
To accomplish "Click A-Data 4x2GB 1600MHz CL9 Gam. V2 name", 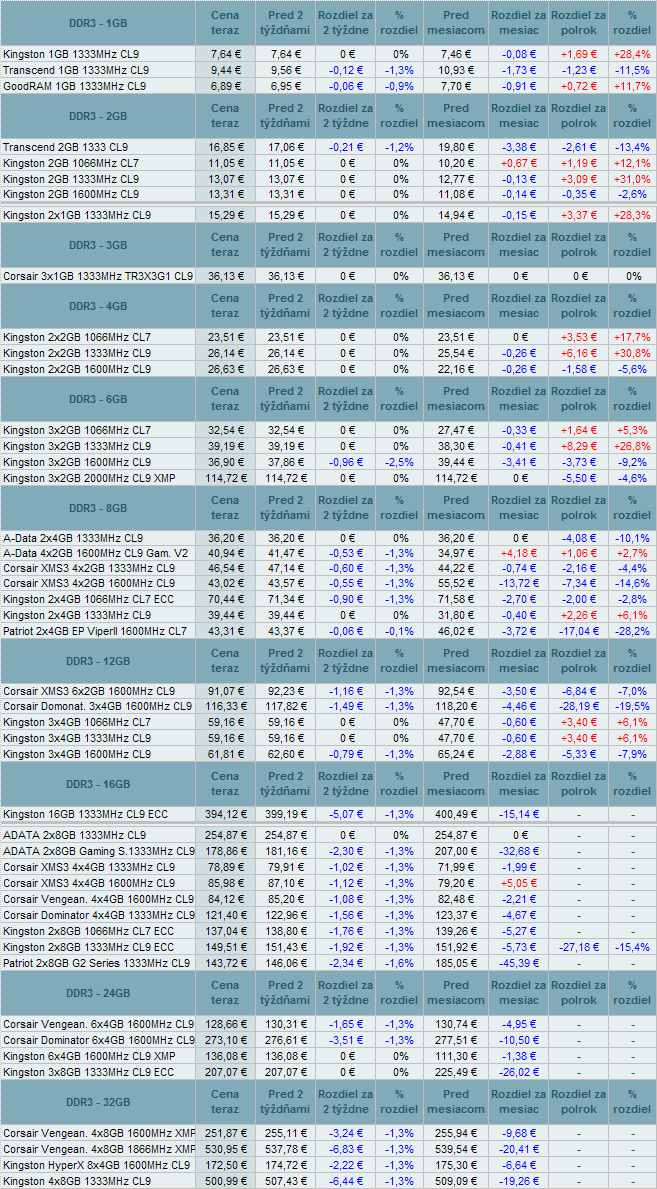I will pos(97,553).
